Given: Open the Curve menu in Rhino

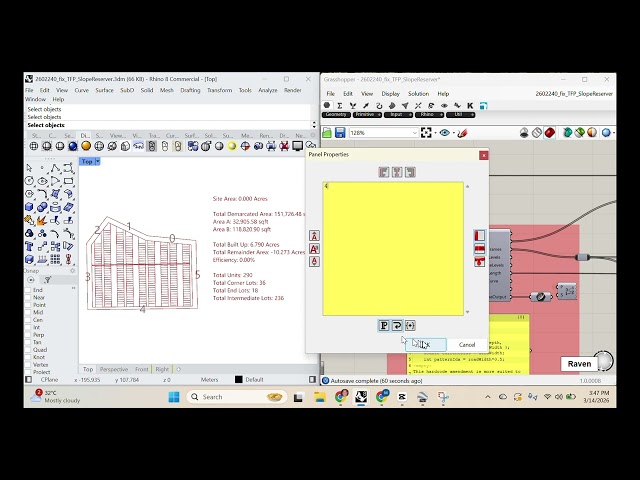Looking at the screenshot, I should 82,90.
